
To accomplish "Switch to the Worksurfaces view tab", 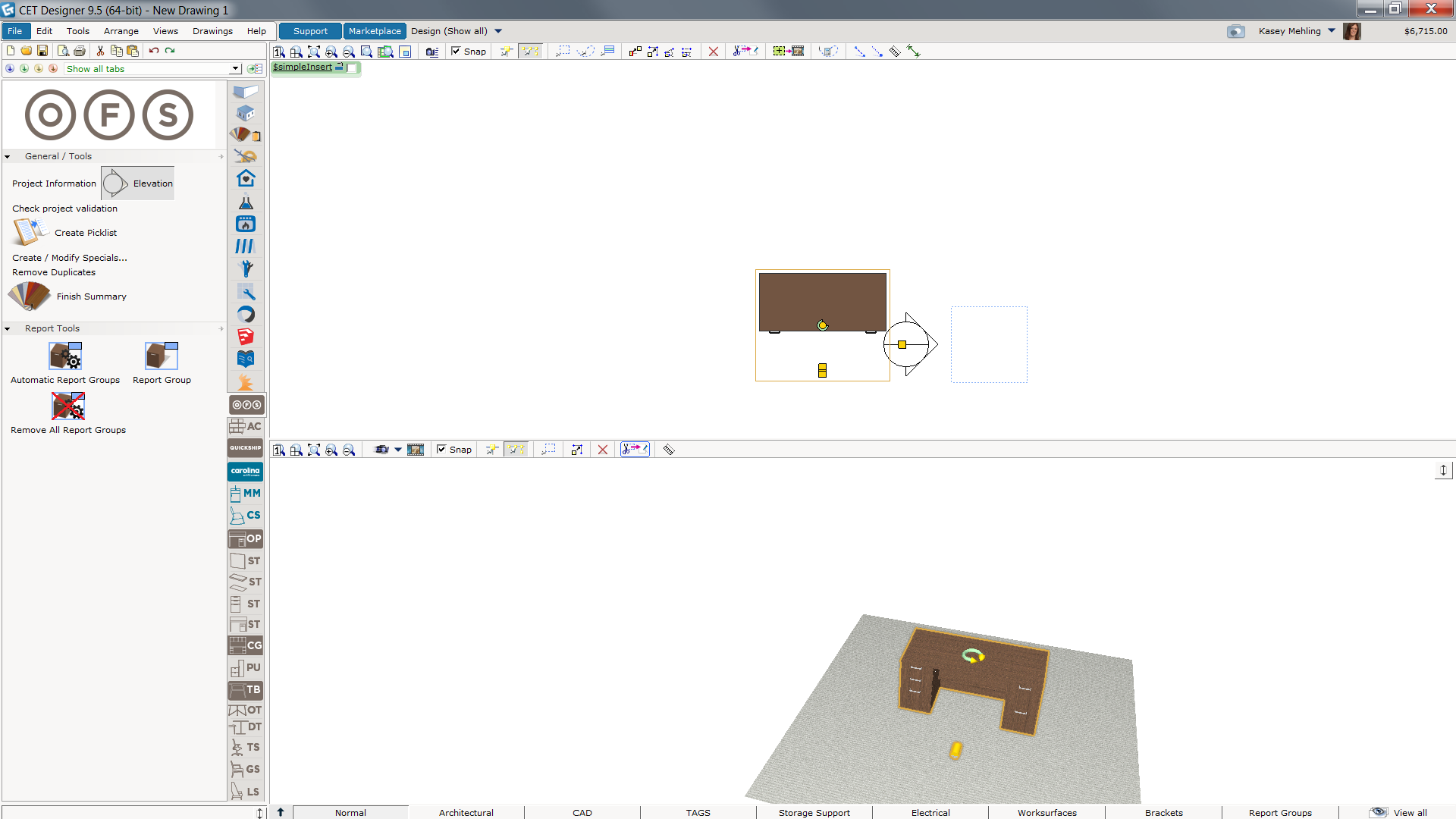I will (x=1046, y=812).
